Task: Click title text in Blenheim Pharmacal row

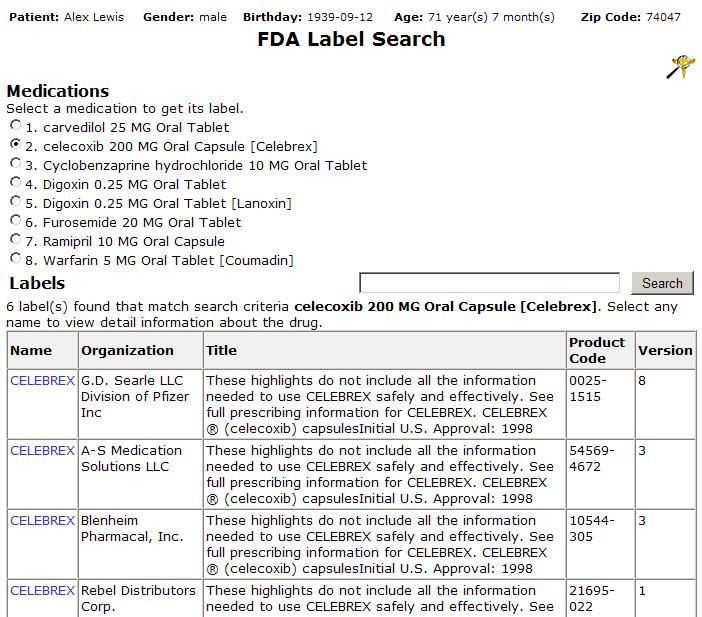Action: click(x=380, y=544)
